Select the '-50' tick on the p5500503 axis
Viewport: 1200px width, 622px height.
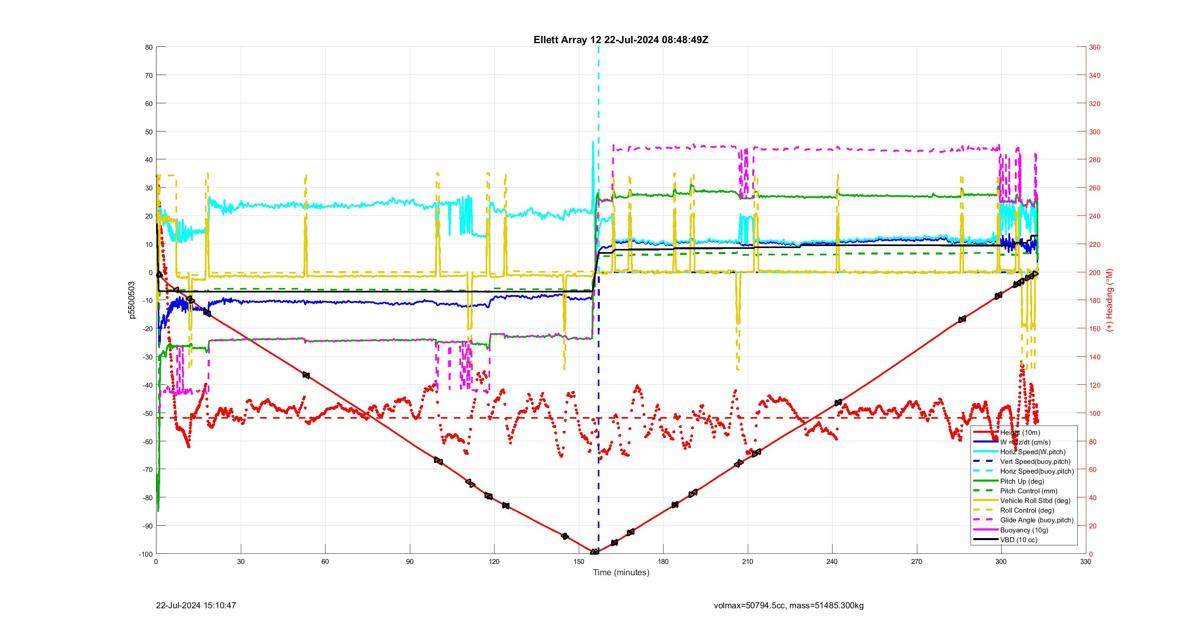(x=146, y=413)
